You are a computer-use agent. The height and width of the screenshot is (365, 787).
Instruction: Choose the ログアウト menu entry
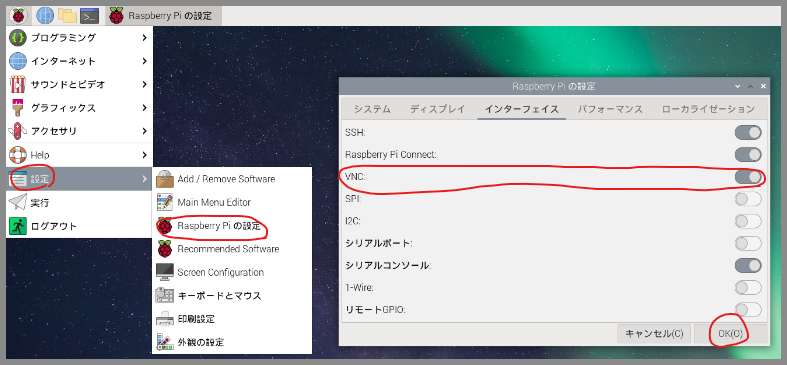[79, 226]
